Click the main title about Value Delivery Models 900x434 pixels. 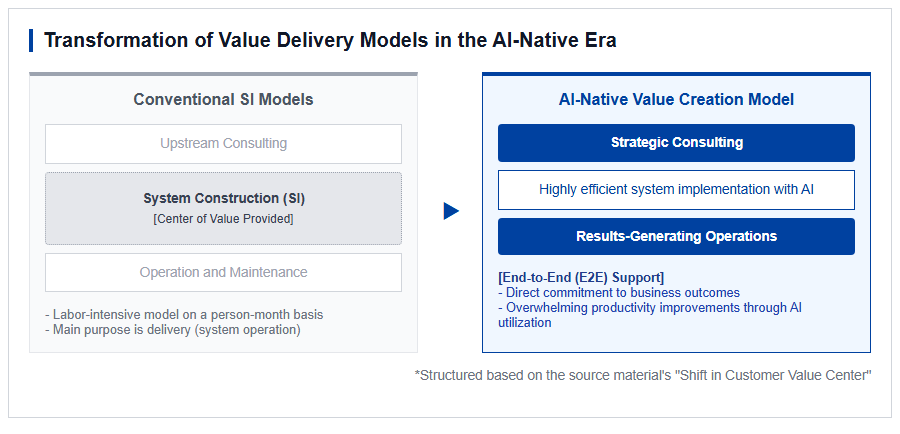[x=330, y=41]
